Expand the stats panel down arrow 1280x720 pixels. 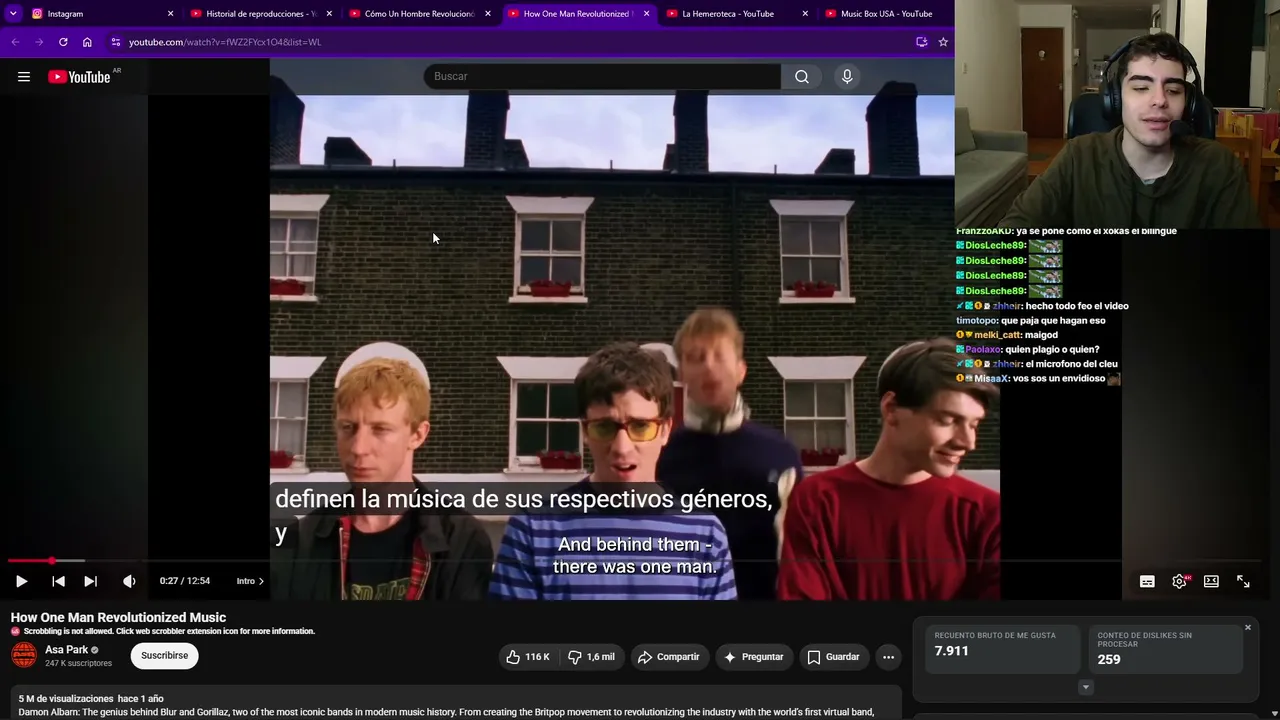tap(1085, 687)
